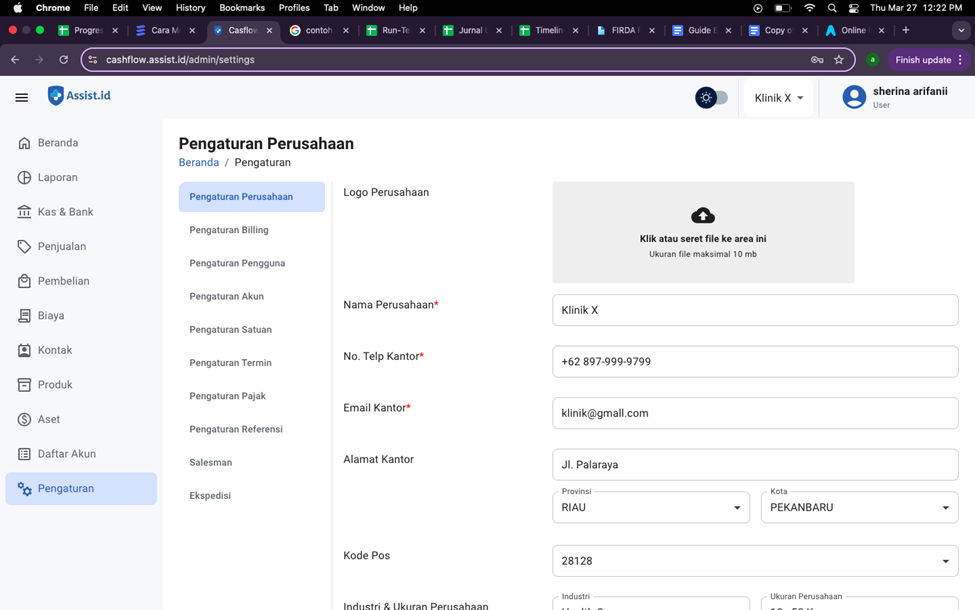Open the Bookmarks menu in menu bar
Image resolution: width=975 pixels, height=610 pixels.
[242, 7]
